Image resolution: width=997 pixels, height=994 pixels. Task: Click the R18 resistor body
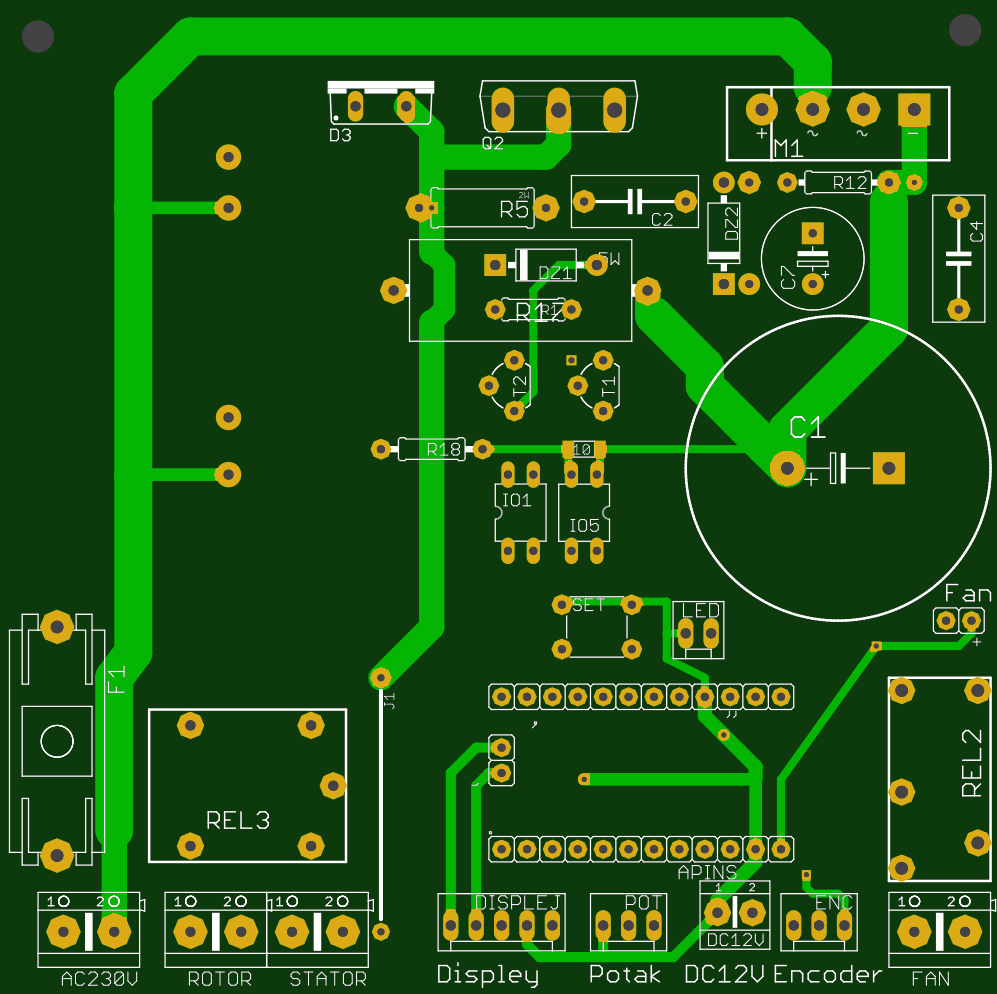tap(430, 450)
